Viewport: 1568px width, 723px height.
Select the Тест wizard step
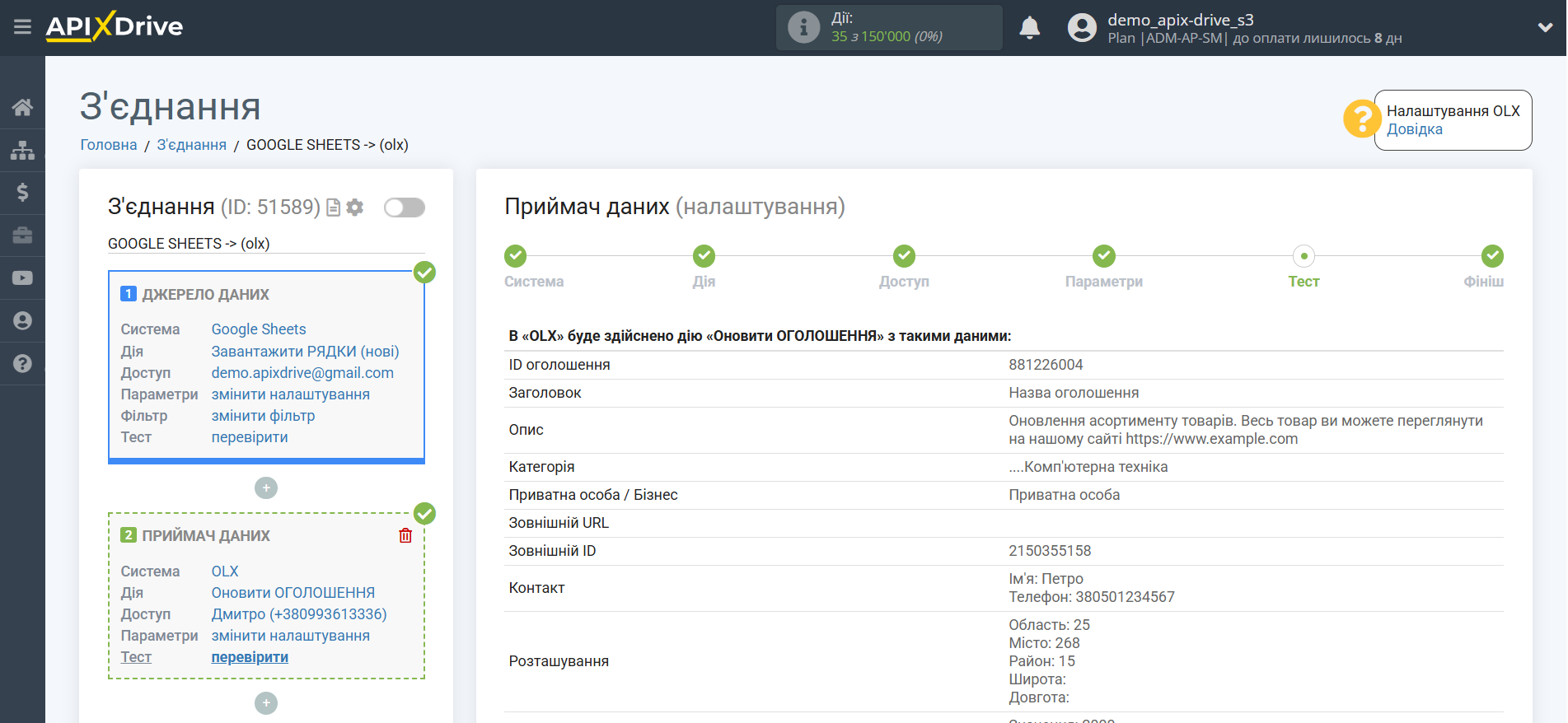pos(1304,256)
